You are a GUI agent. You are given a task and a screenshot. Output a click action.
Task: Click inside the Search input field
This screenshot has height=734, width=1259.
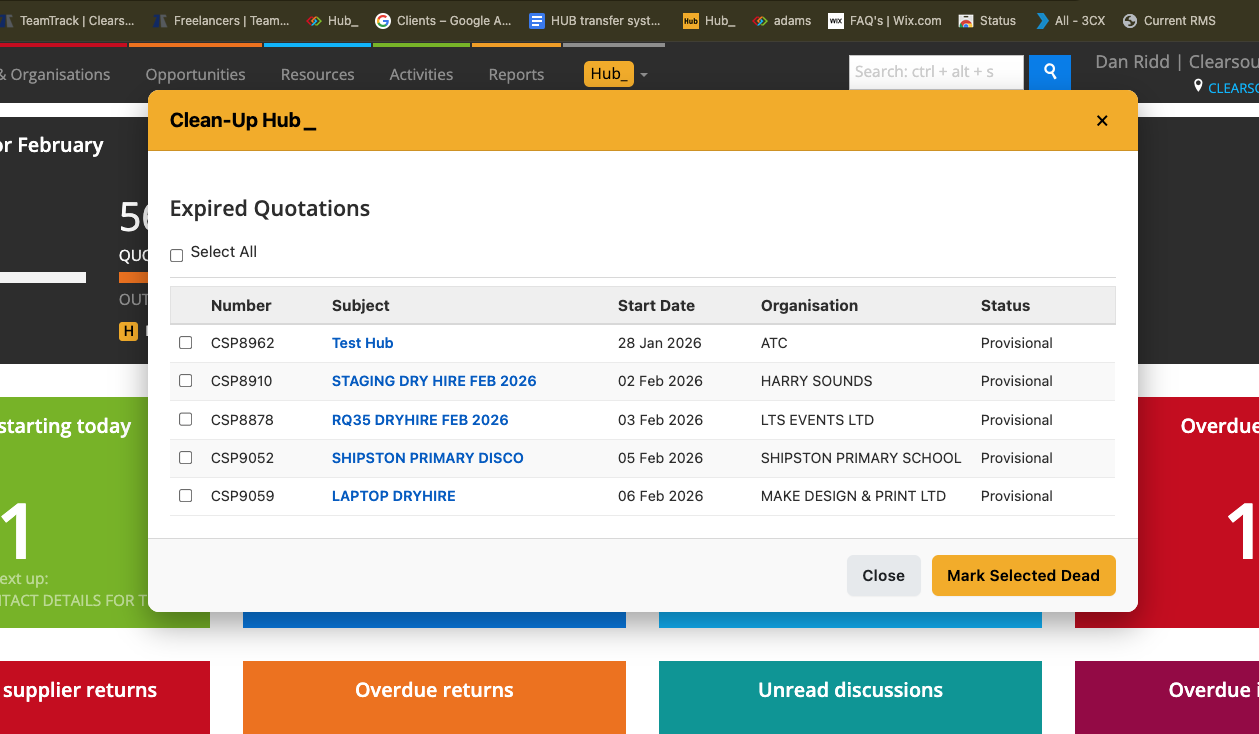tap(935, 72)
